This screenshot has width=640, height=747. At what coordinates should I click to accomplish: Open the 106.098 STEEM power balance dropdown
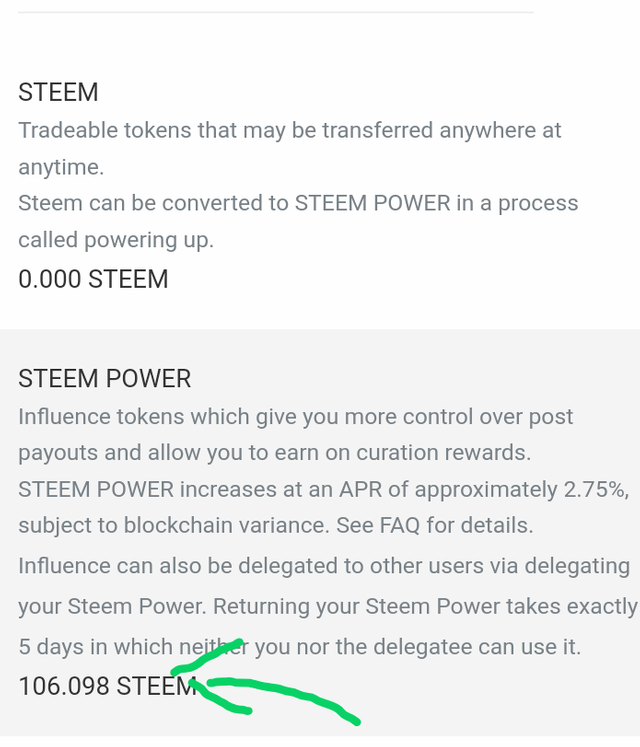pyautogui.click(x=107, y=686)
